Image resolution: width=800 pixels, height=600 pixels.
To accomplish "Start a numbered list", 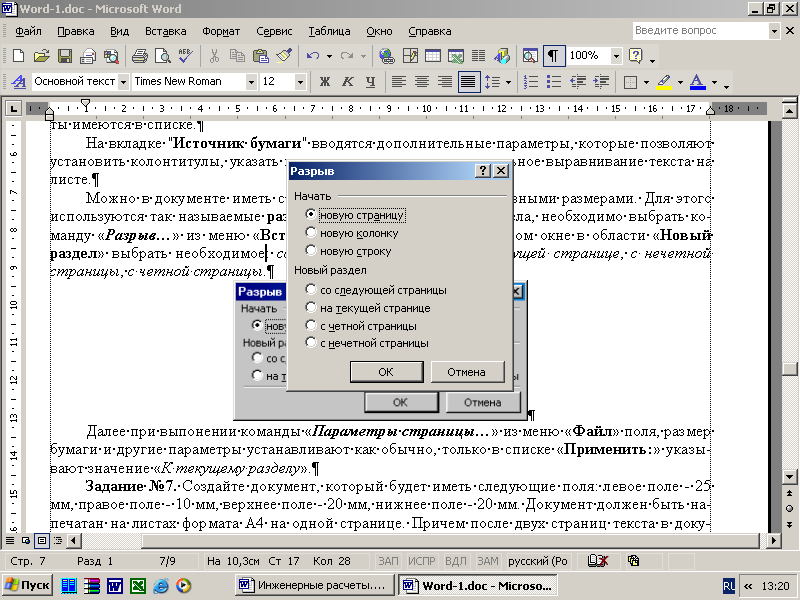I will pos(531,82).
